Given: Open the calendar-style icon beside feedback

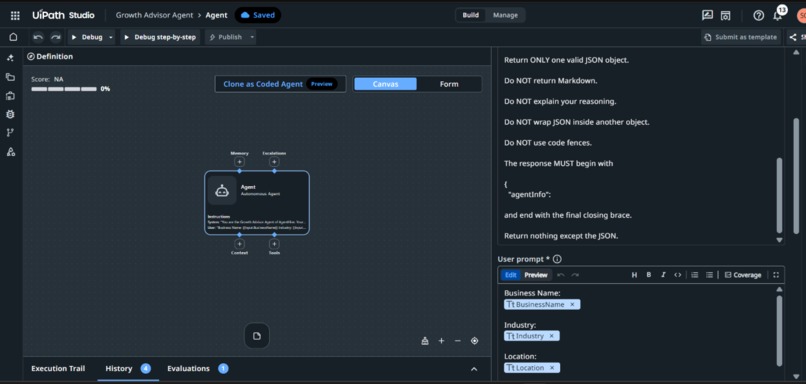Looking at the screenshot, I should tap(725, 15).
